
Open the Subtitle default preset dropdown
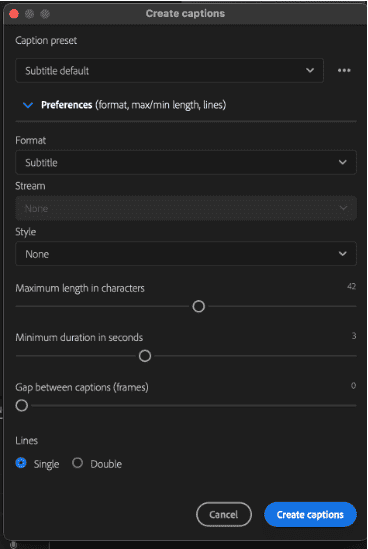169,70
